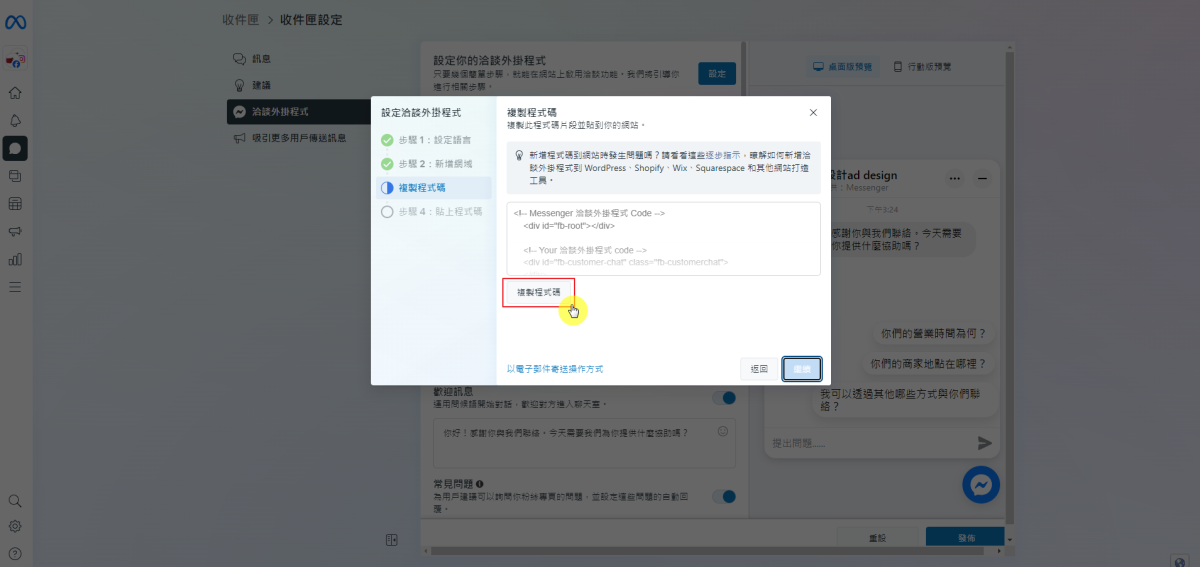Go to Home icon in sidebar

[15, 93]
